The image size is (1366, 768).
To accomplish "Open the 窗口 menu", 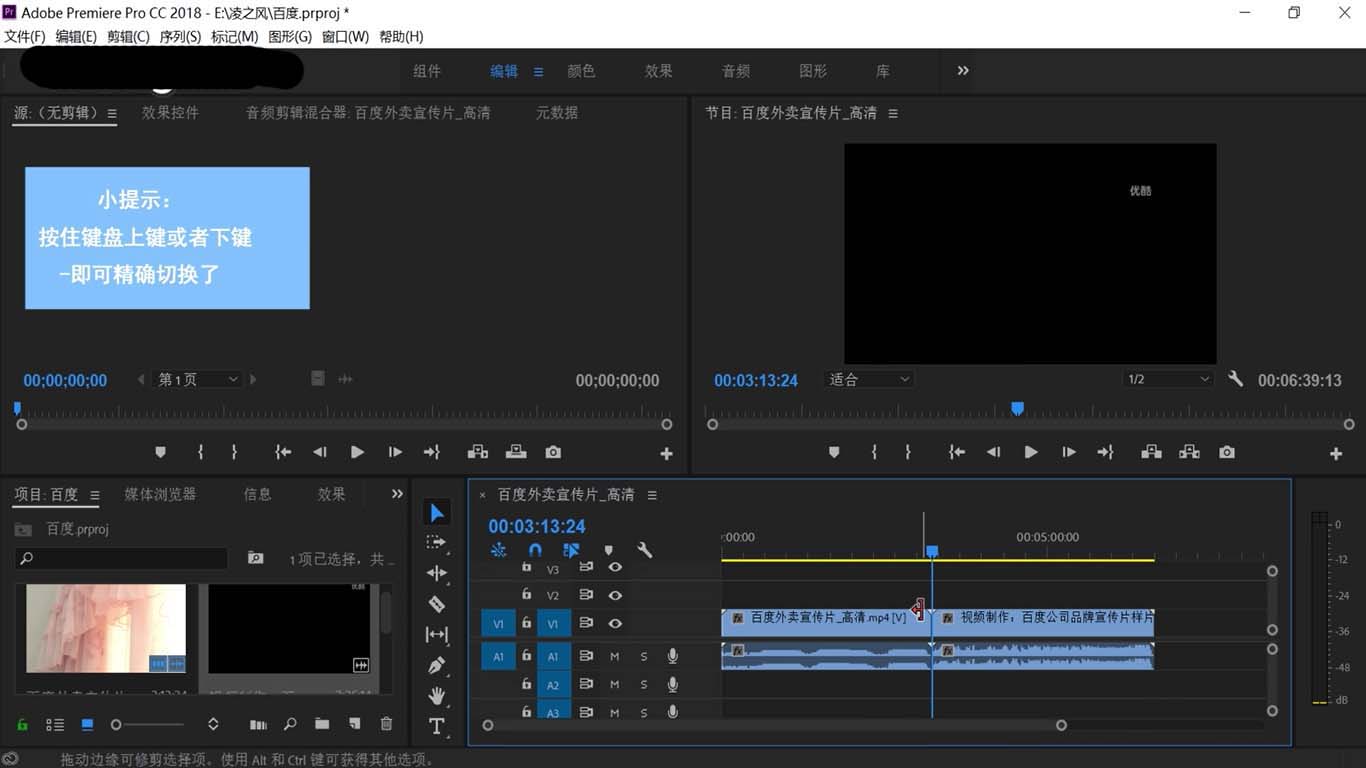I will [x=345, y=36].
